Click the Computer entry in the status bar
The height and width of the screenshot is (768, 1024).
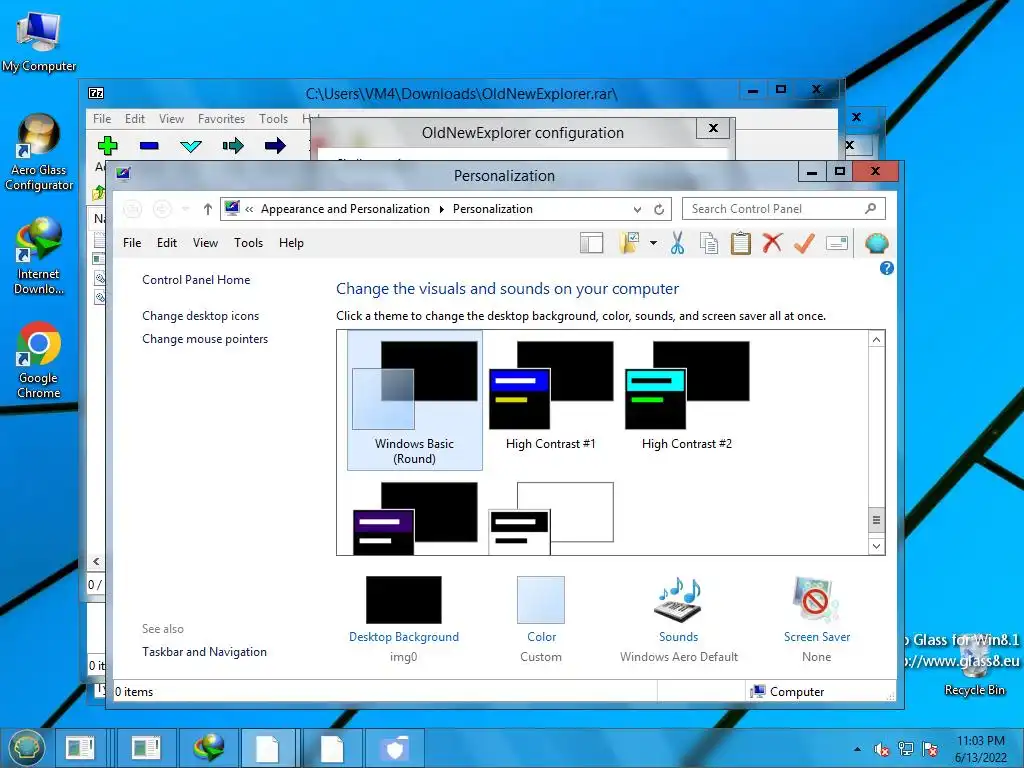tap(787, 692)
